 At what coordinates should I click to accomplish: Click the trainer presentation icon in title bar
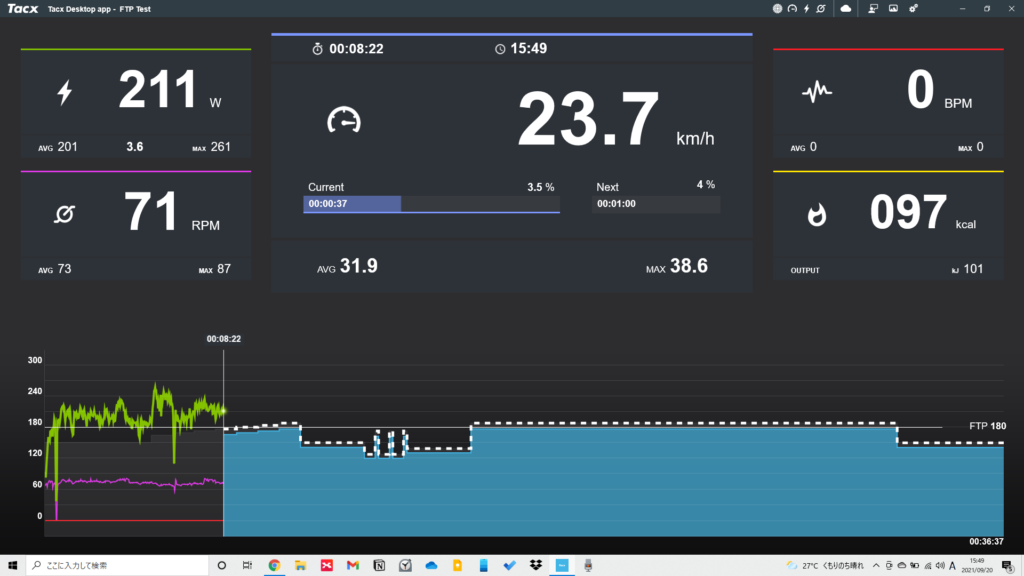(x=872, y=8)
